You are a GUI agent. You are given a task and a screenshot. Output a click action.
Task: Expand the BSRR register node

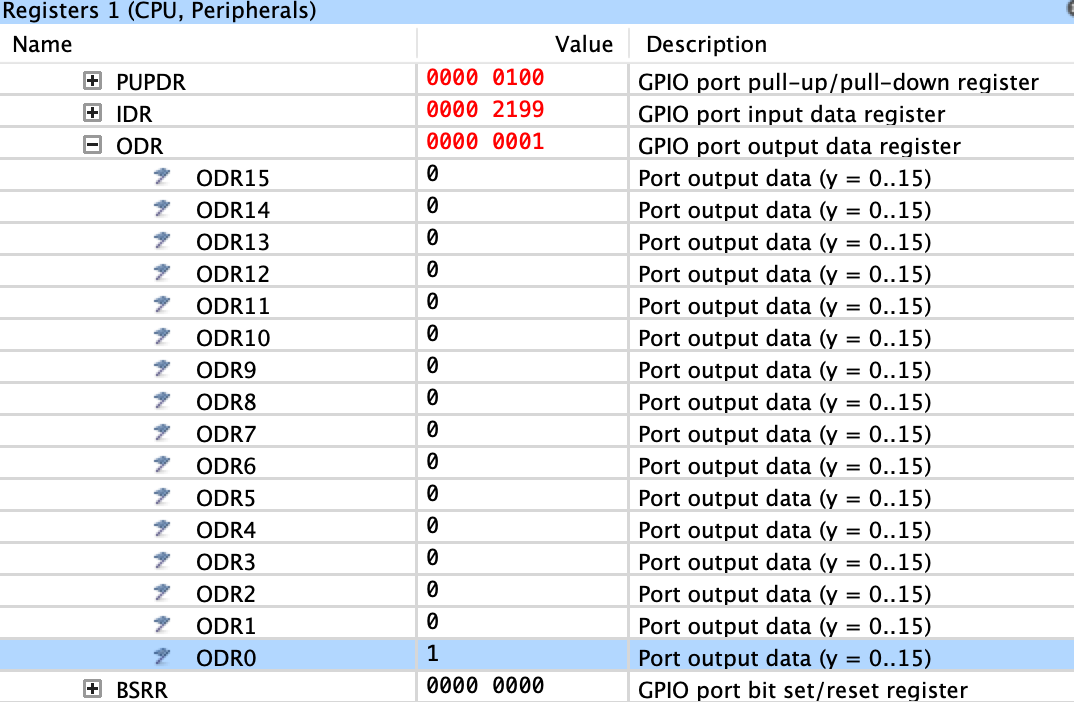click(x=92, y=689)
